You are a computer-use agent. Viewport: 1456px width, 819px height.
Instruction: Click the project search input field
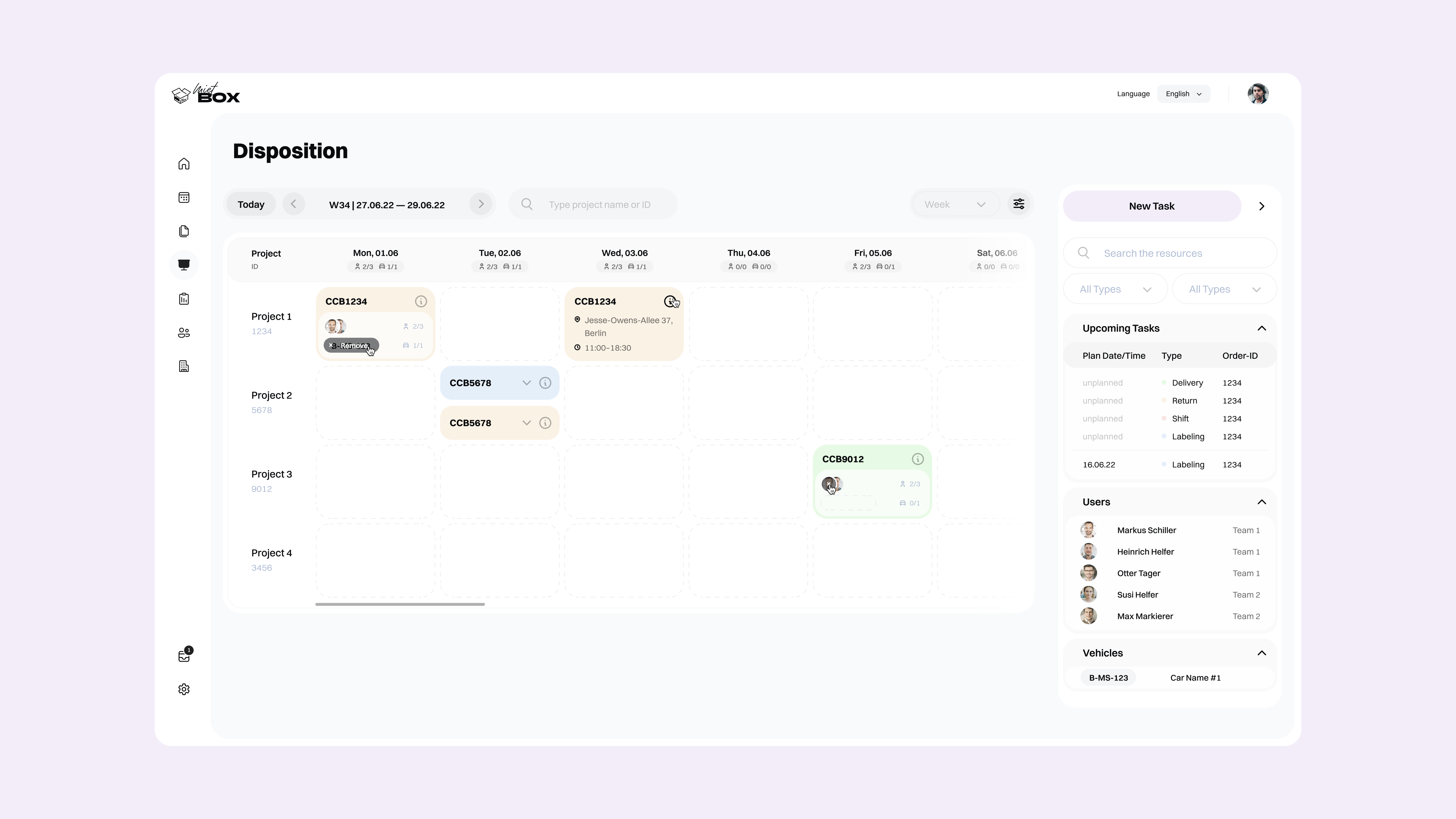600,204
